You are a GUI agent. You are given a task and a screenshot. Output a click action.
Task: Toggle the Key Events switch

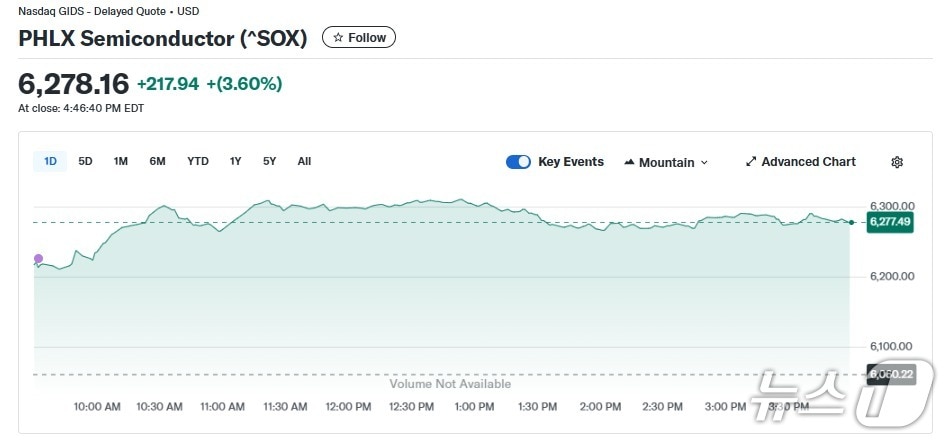click(x=518, y=162)
